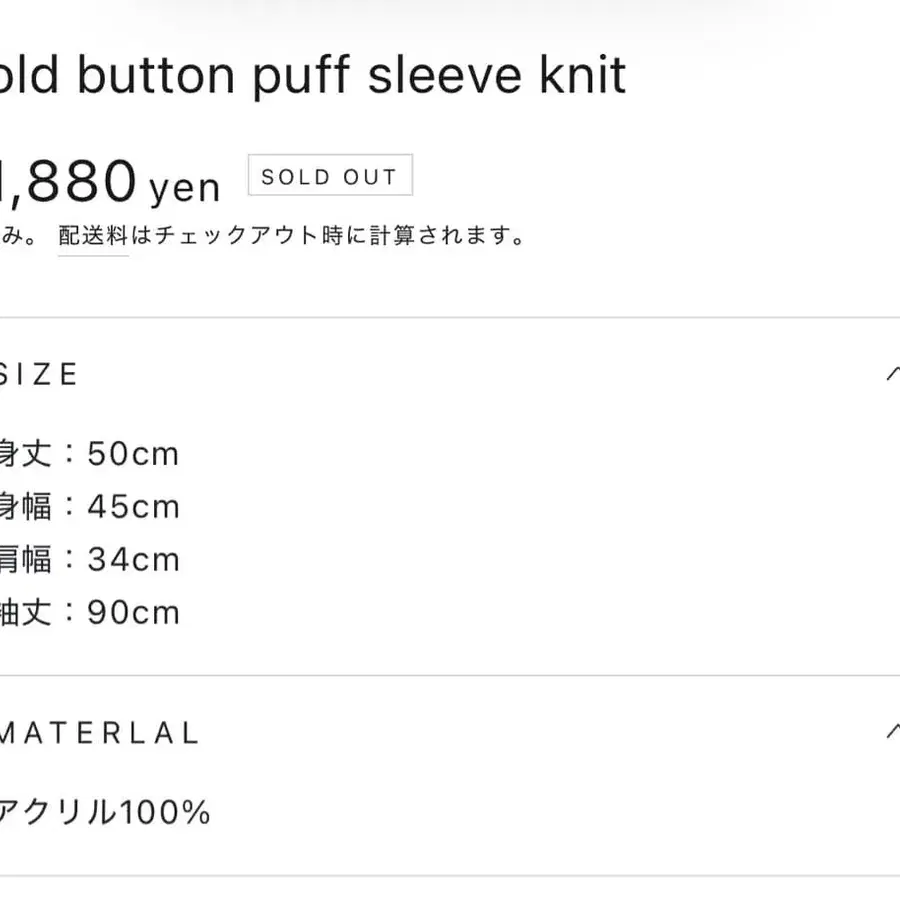This screenshot has height=900, width=900.
Task: Click the 1,880 price amount
Action: (68, 181)
